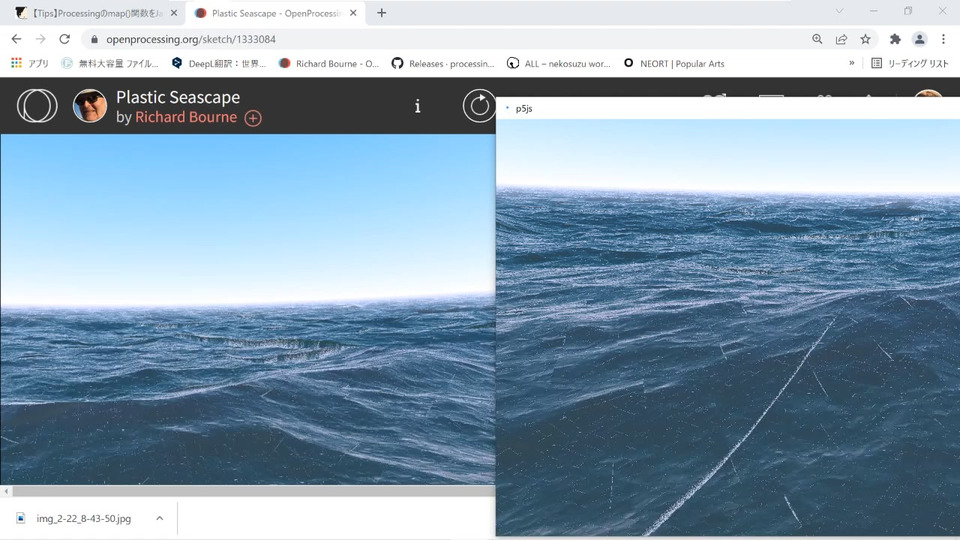
Task: Open the ALL – nekosuzu bookmark
Action: (559, 63)
